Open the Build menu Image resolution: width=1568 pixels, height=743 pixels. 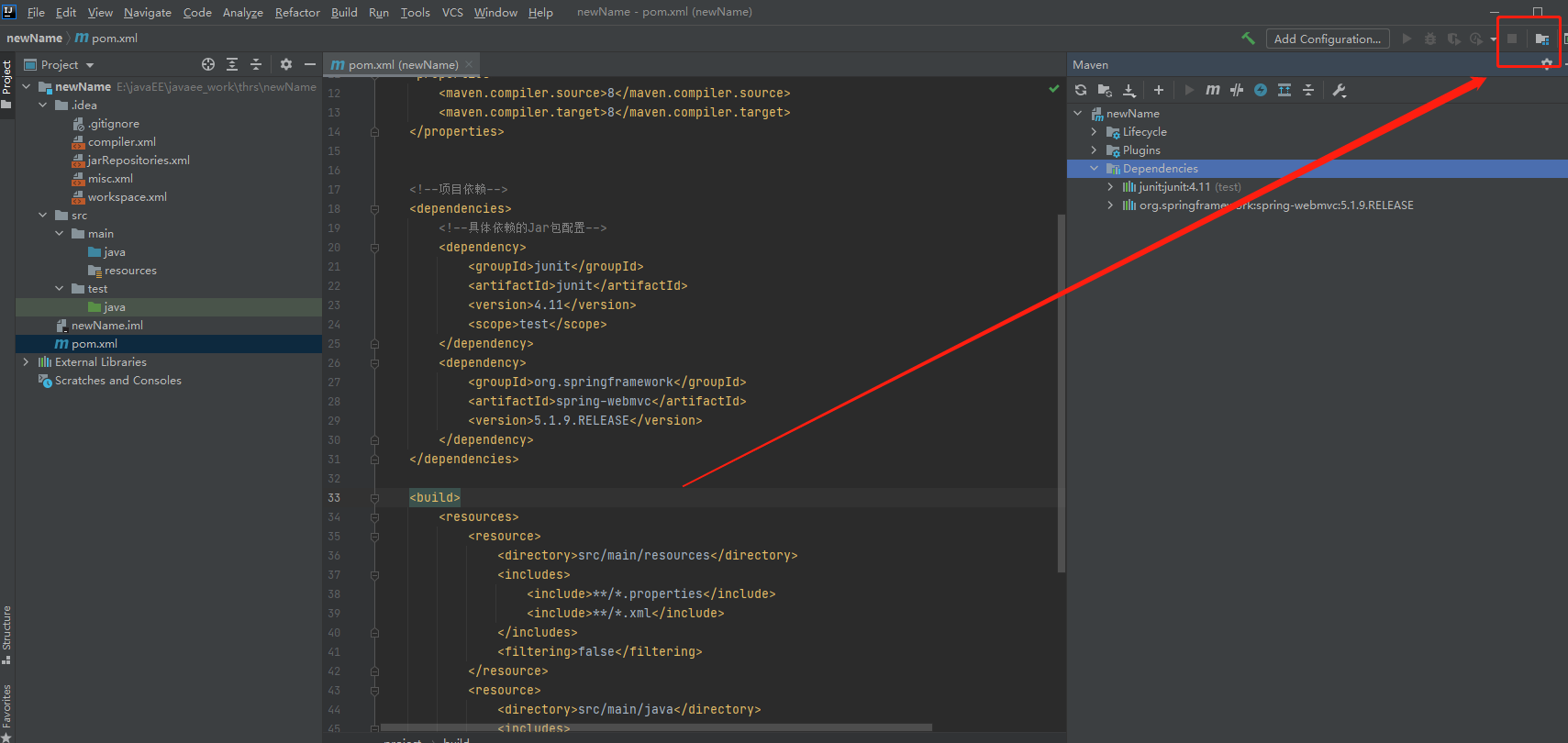click(x=344, y=12)
